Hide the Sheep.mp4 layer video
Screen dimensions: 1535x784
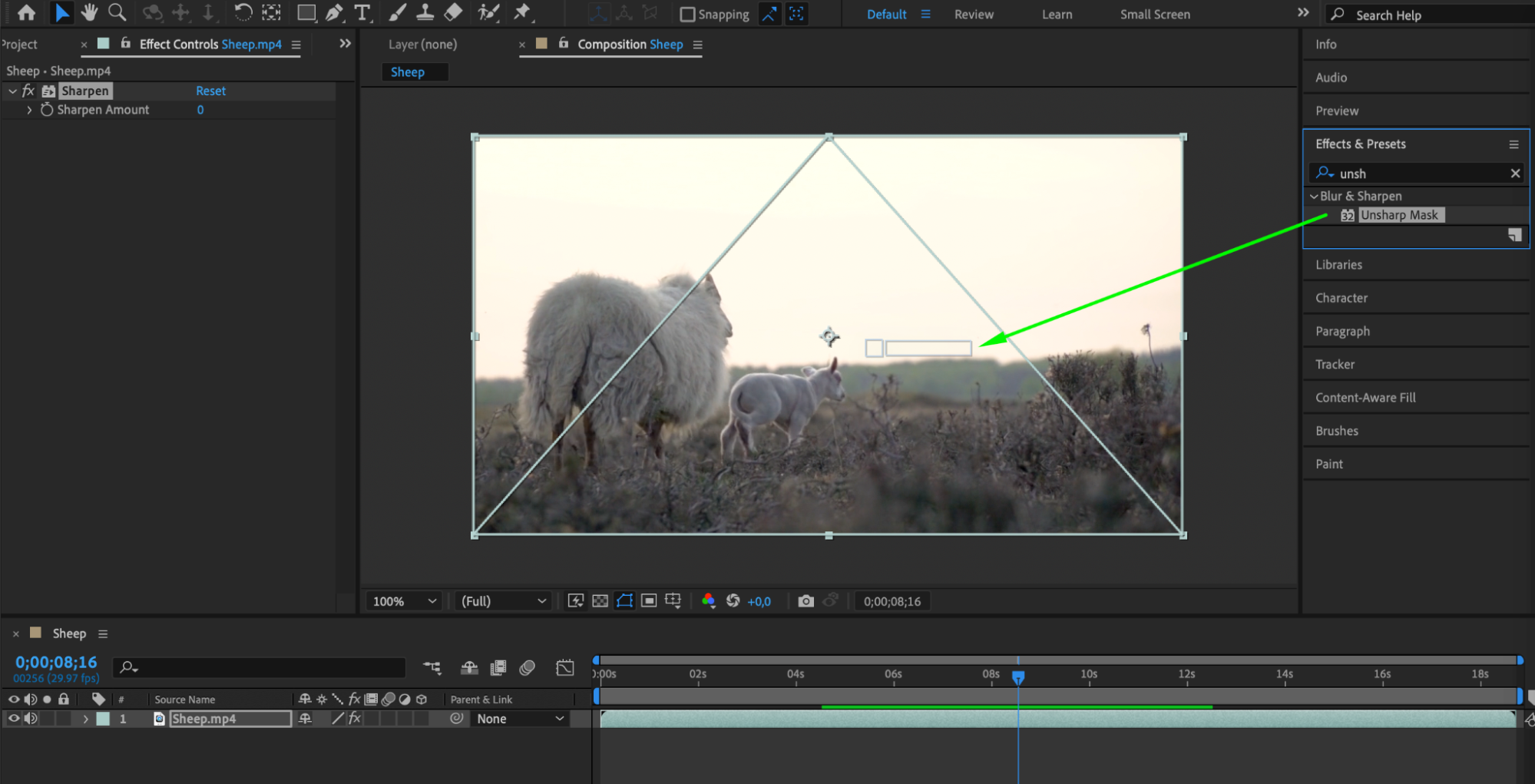click(x=14, y=719)
